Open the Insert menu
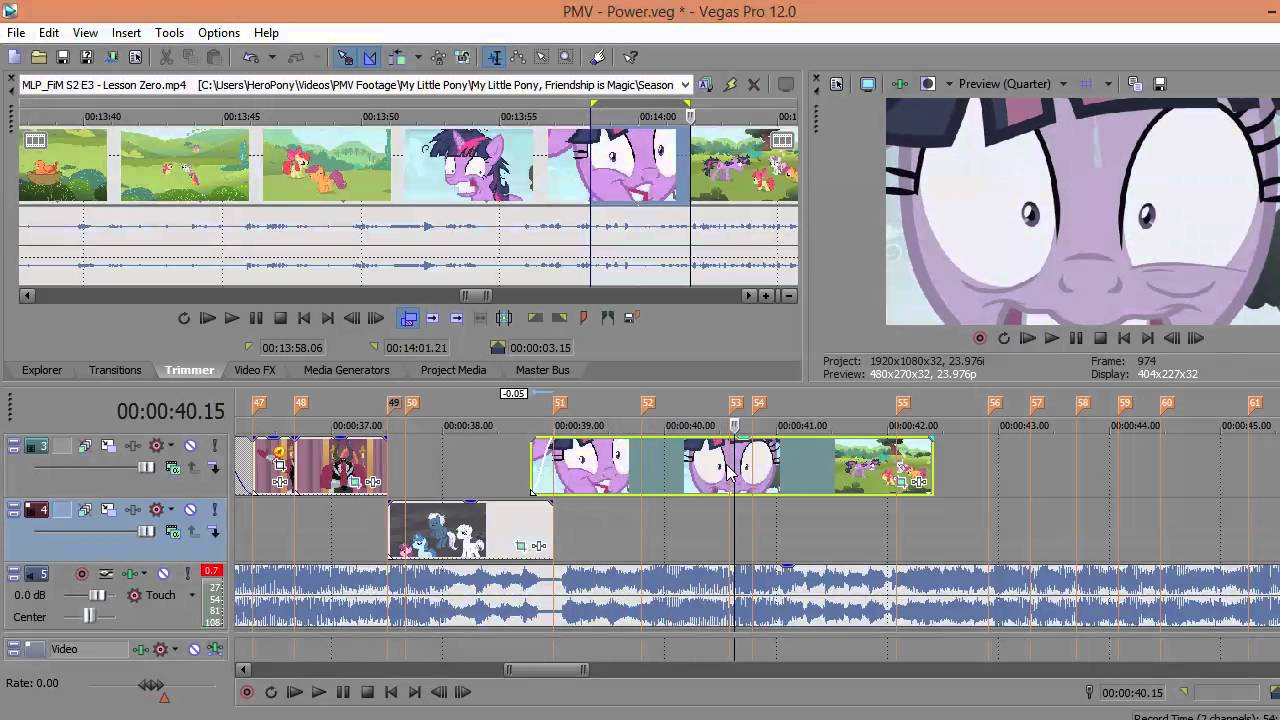 click(126, 33)
